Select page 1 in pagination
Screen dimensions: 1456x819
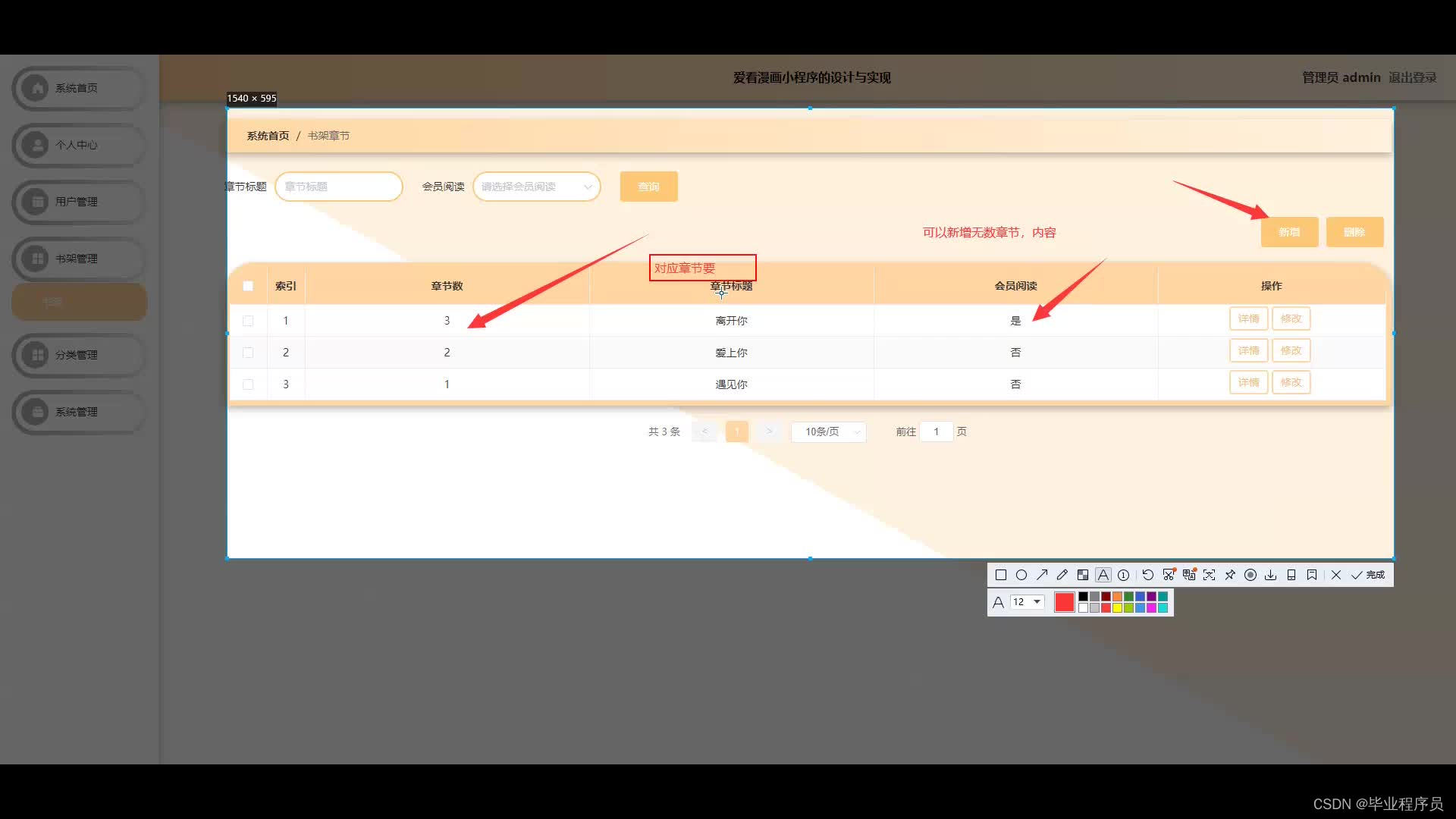tap(737, 431)
